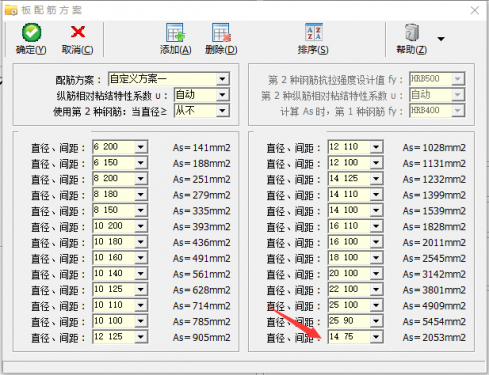Expand the 配筋方案 dropdown
The height and width of the screenshot is (375, 489).
(x=222, y=79)
